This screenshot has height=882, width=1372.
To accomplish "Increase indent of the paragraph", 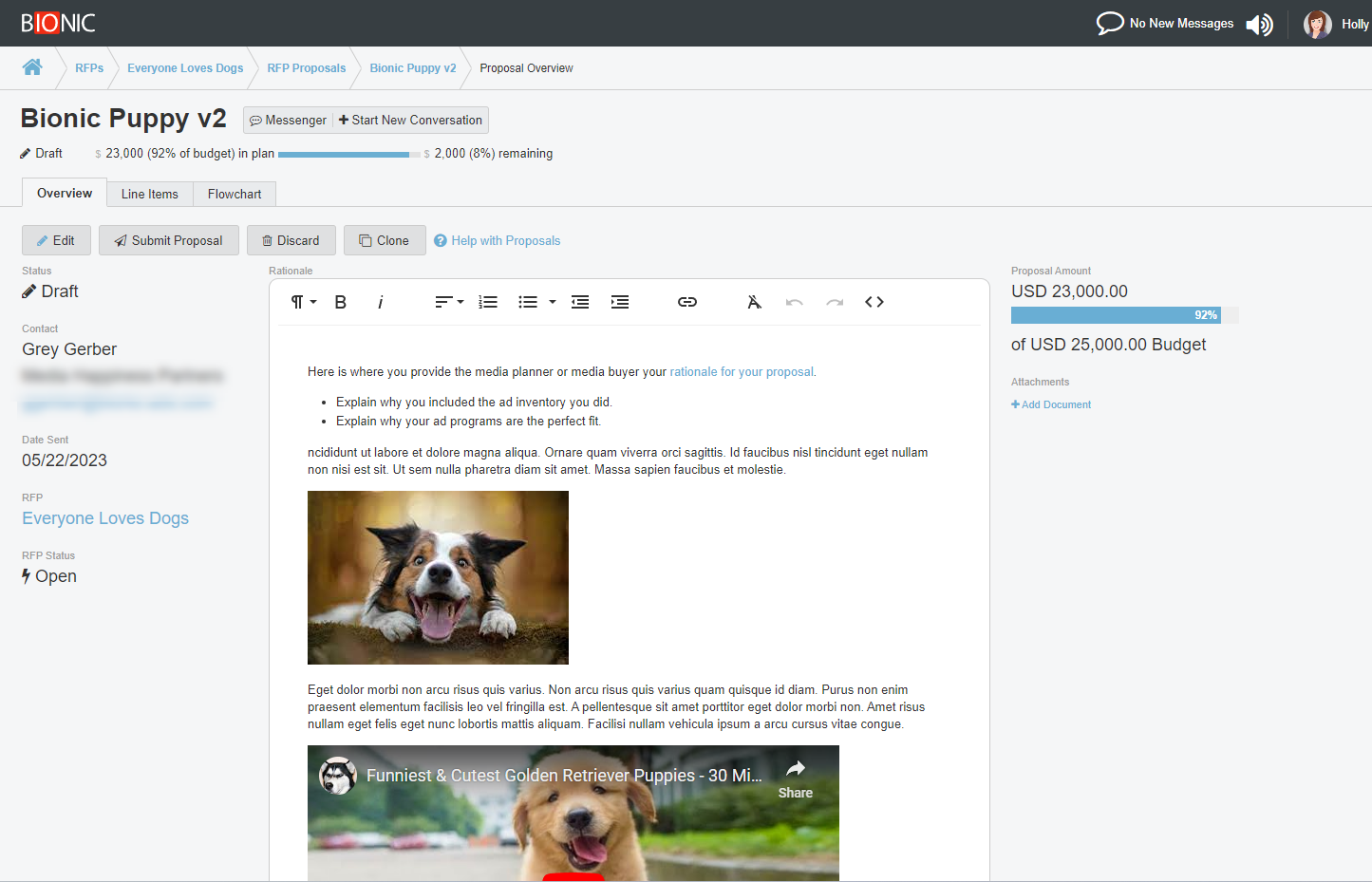I will [x=620, y=302].
